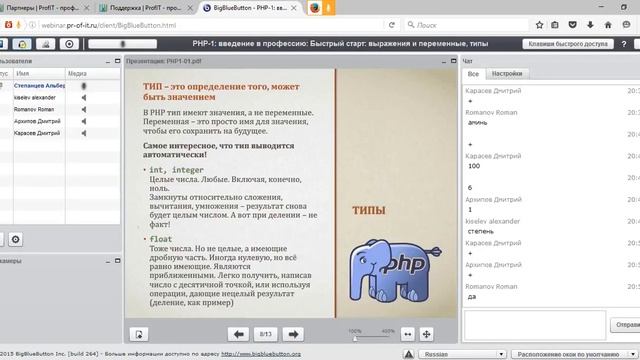Maximize the webcams panel
This screenshot has height=360, width=640.
point(118,260)
